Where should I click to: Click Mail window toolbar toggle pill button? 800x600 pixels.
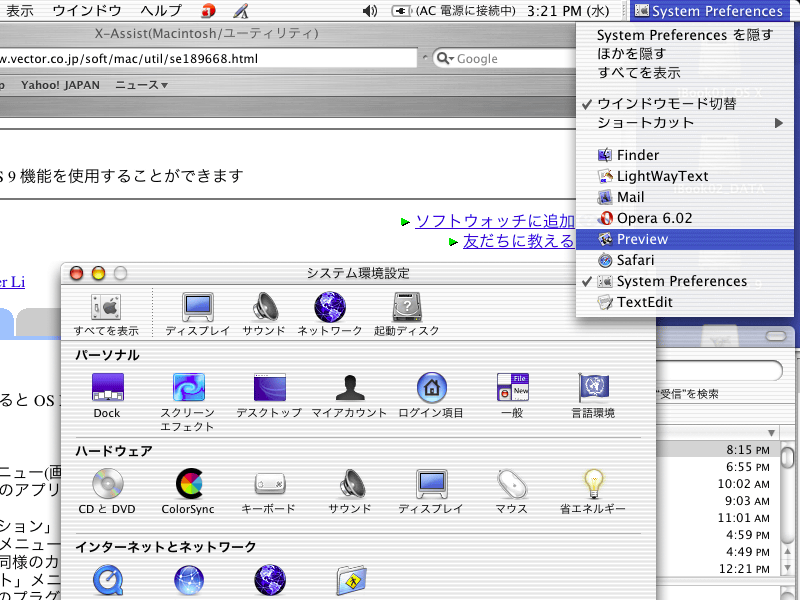[x=776, y=335]
